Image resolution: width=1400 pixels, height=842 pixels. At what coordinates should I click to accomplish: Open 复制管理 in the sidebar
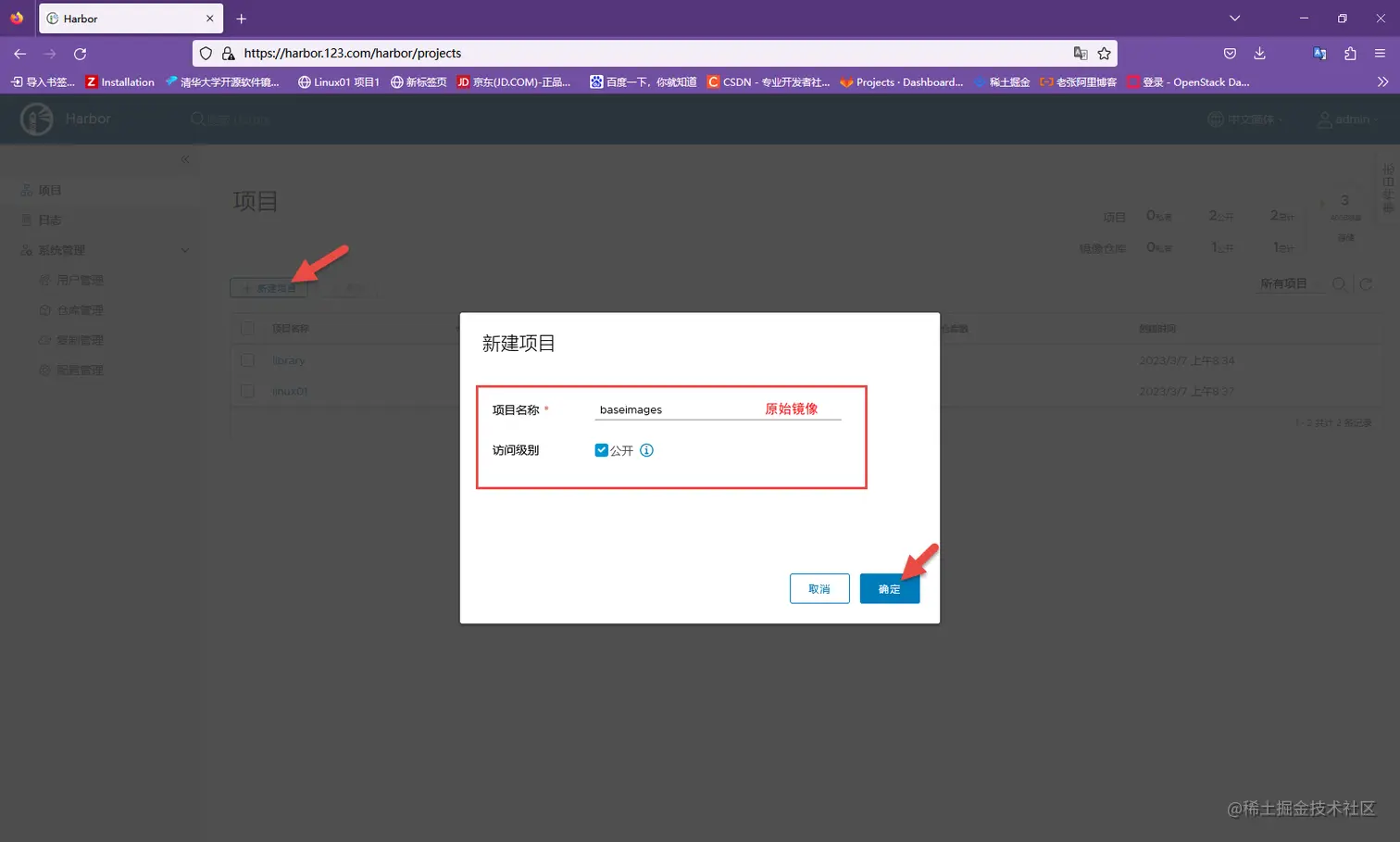pyautogui.click(x=82, y=339)
